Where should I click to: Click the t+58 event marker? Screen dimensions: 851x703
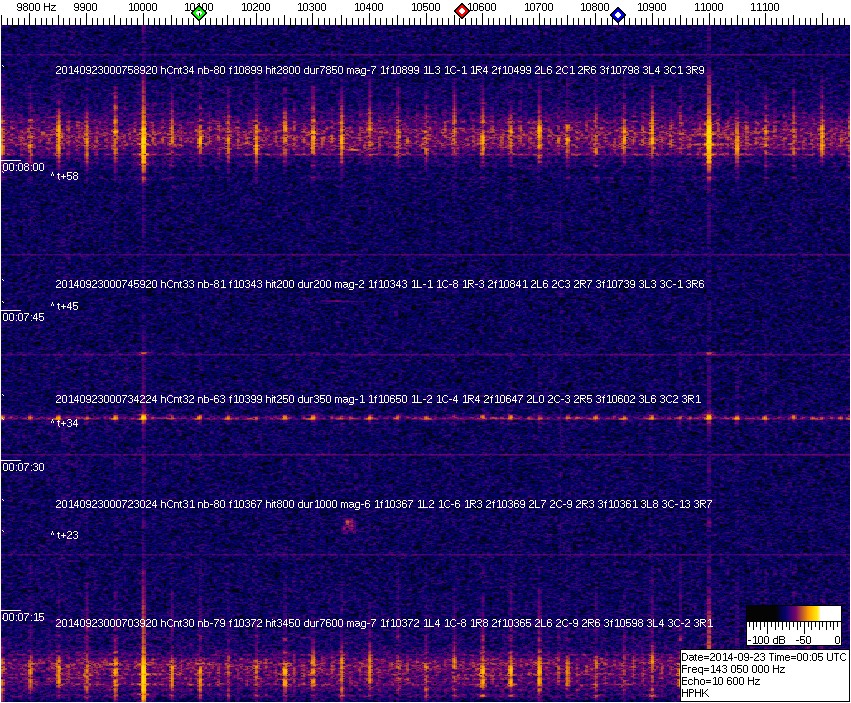[66, 176]
